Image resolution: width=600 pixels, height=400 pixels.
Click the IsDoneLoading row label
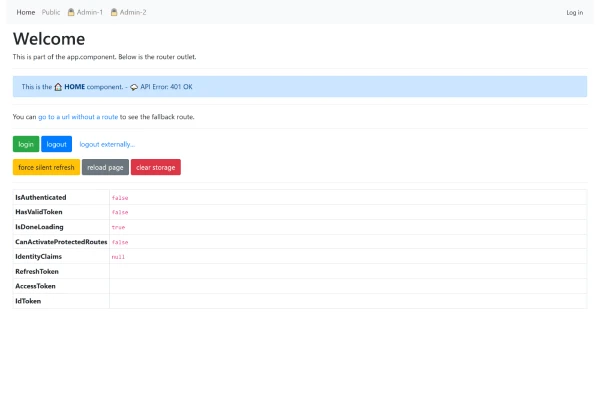pyautogui.click(x=39, y=227)
